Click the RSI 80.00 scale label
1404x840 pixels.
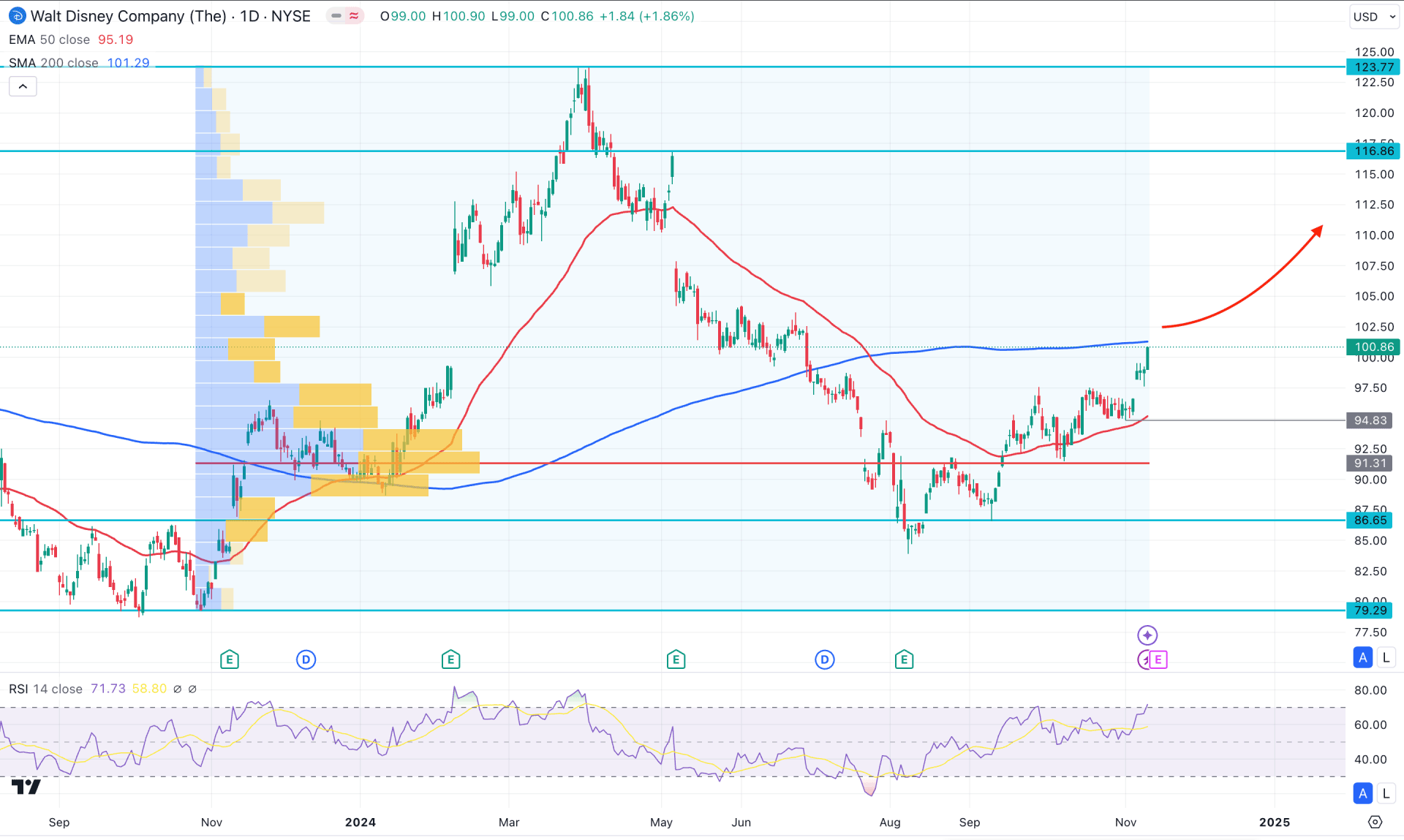coord(1370,689)
